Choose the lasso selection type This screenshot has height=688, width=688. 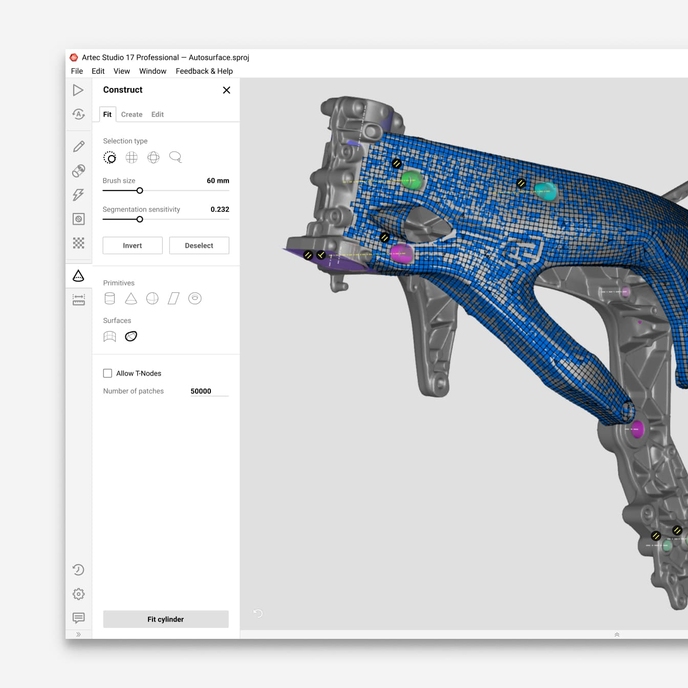(x=175, y=157)
